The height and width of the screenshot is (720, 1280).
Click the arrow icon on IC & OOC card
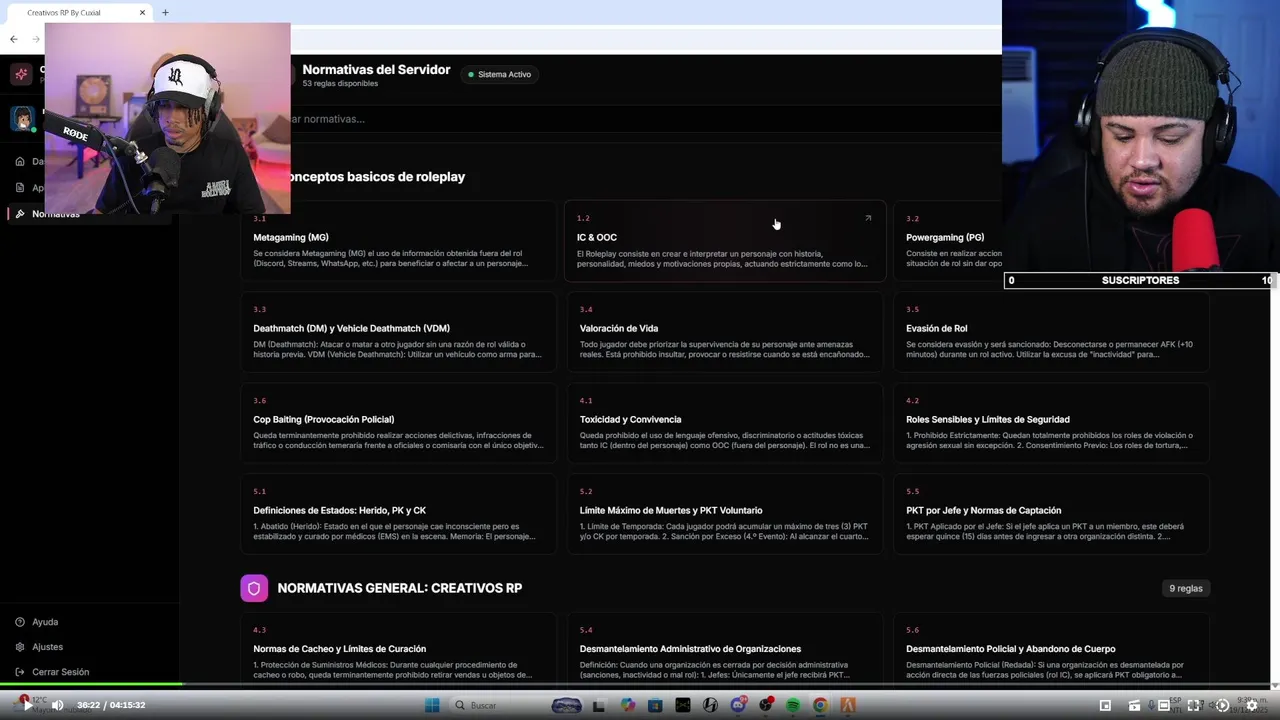tap(868, 218)
